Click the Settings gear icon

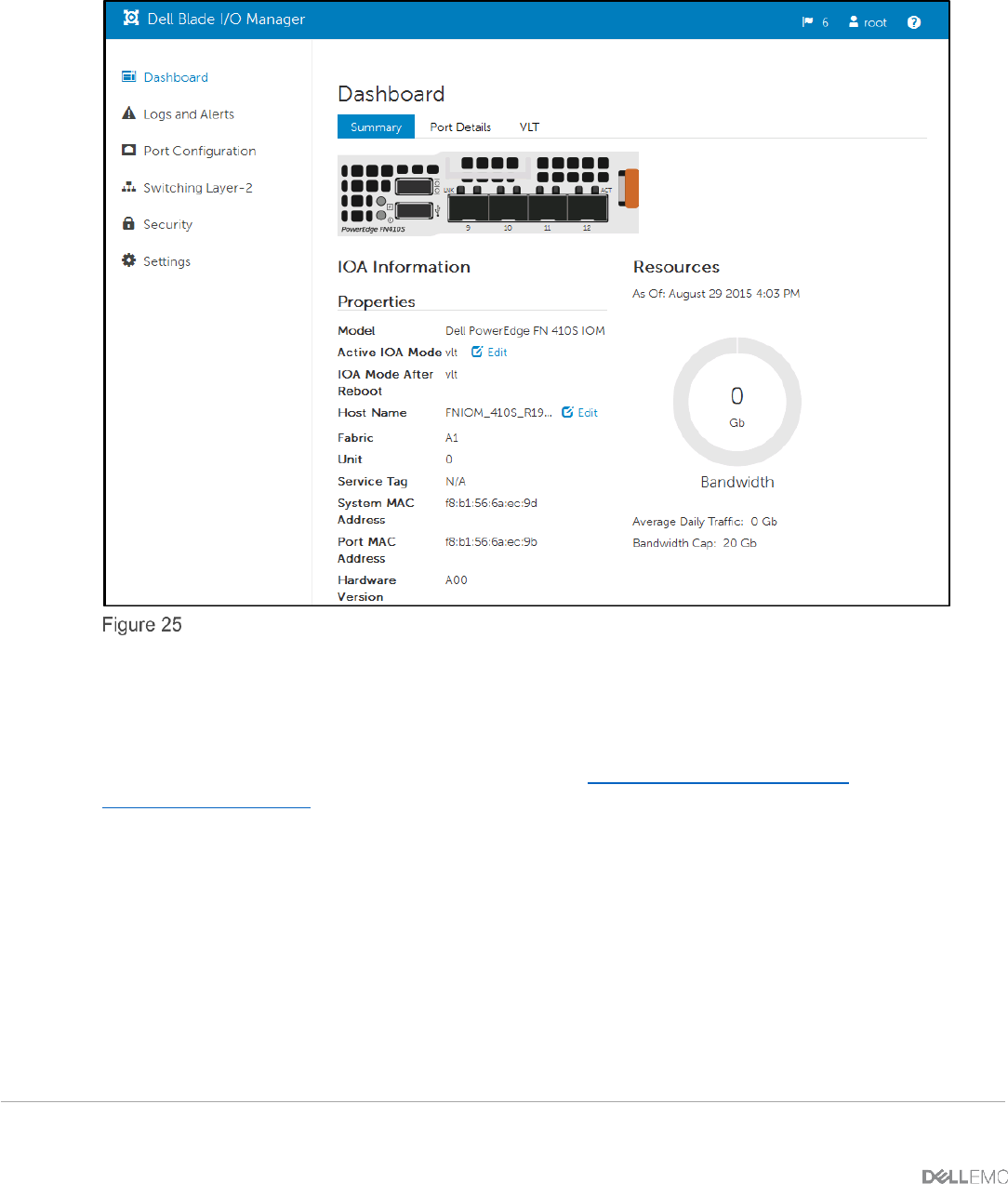(129, 260)
